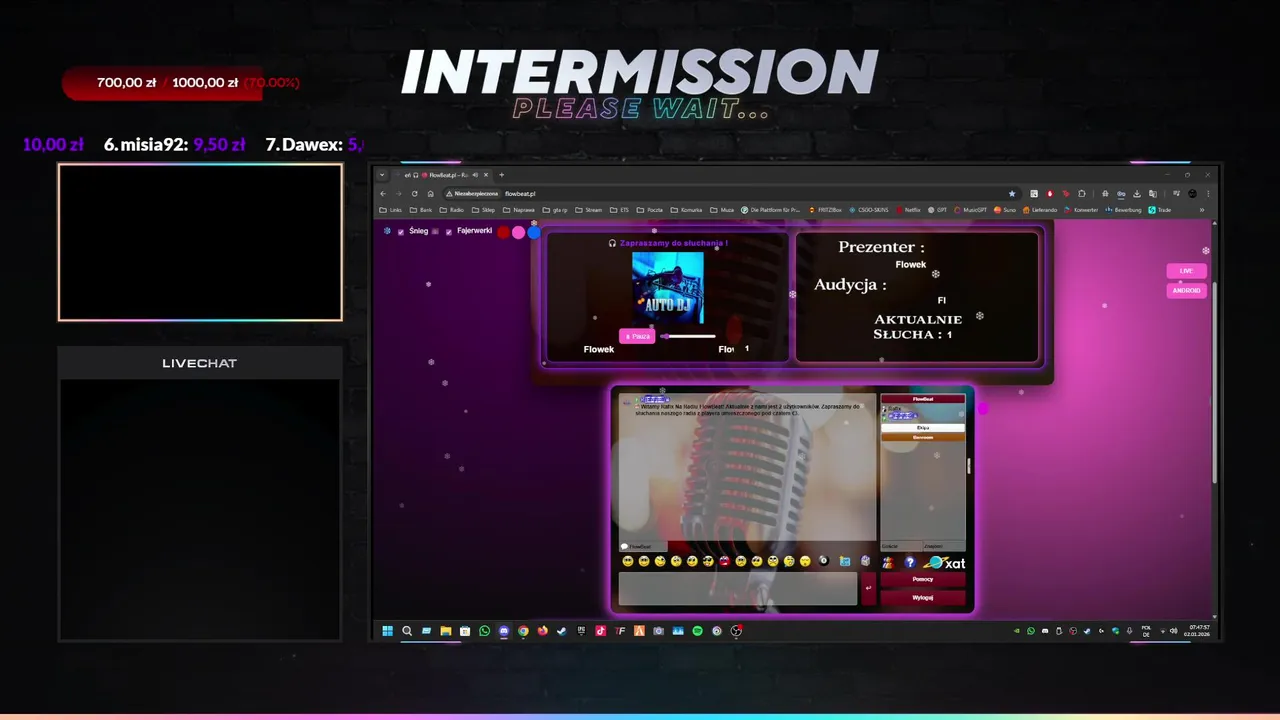Open the Links bookmark folder

click(390, 210)
